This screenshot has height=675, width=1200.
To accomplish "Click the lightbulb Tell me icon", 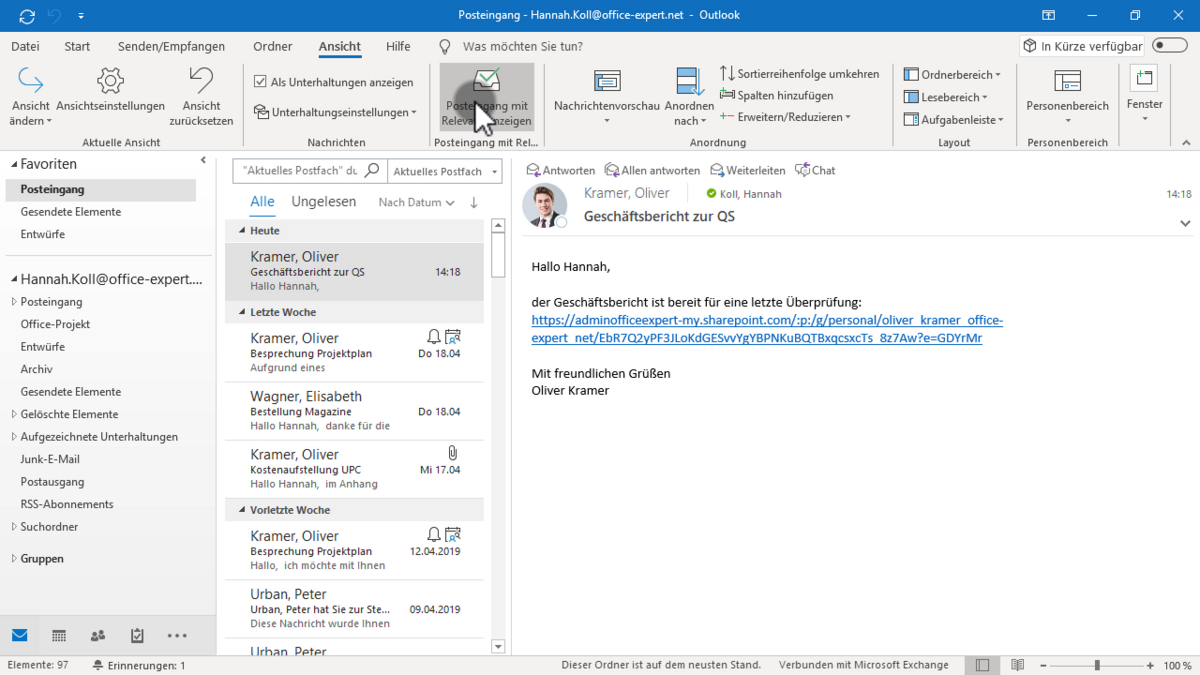I will (446, 47).
